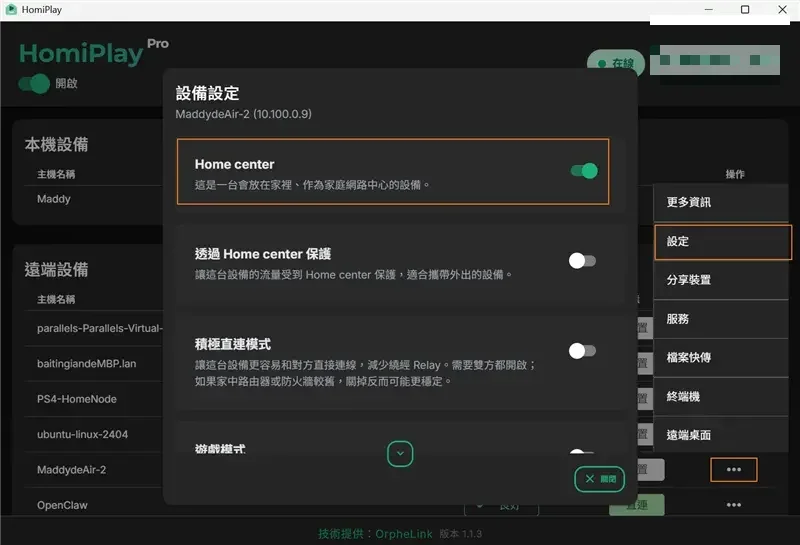Click the three-dots icon for MaddydeAir-2 row
Screen dimensions: 800x545
734,469
